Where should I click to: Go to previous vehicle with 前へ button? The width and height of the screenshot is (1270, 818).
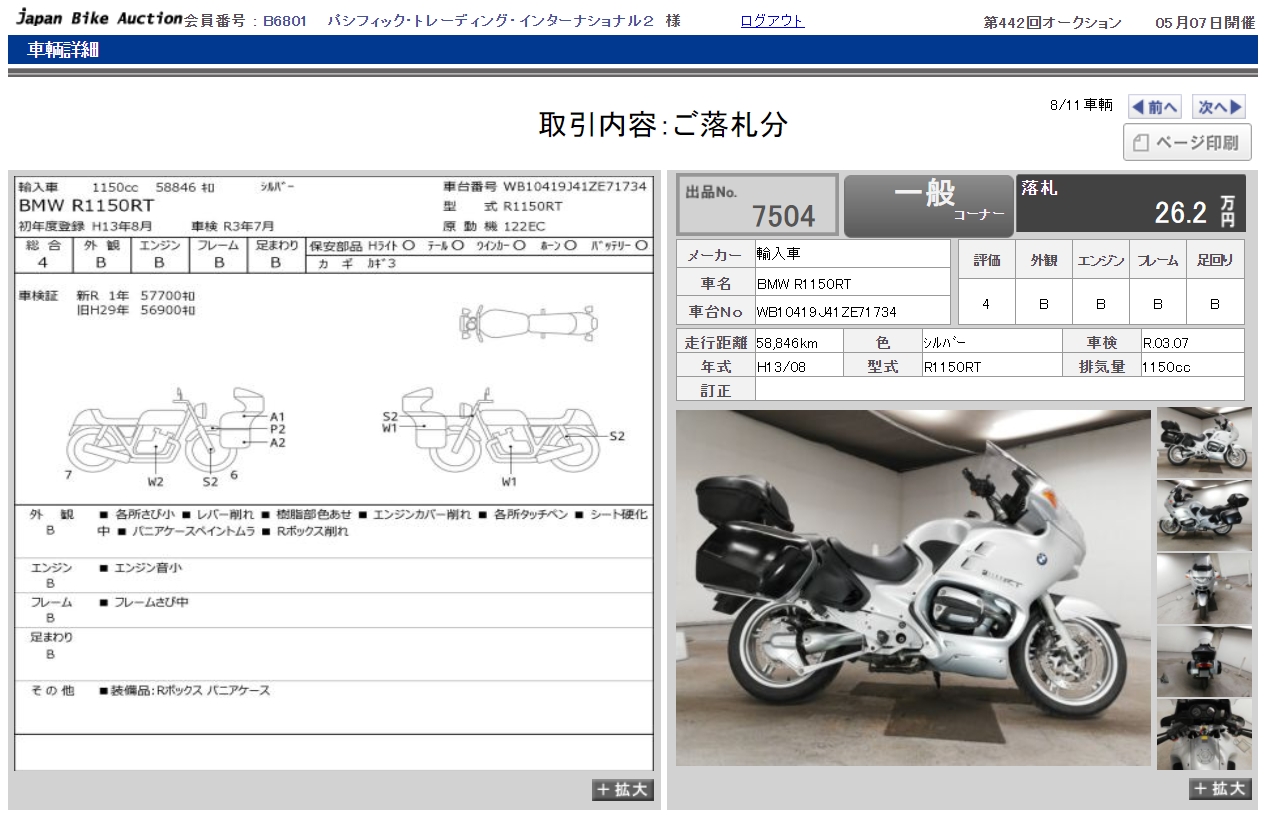point(1155,107)
